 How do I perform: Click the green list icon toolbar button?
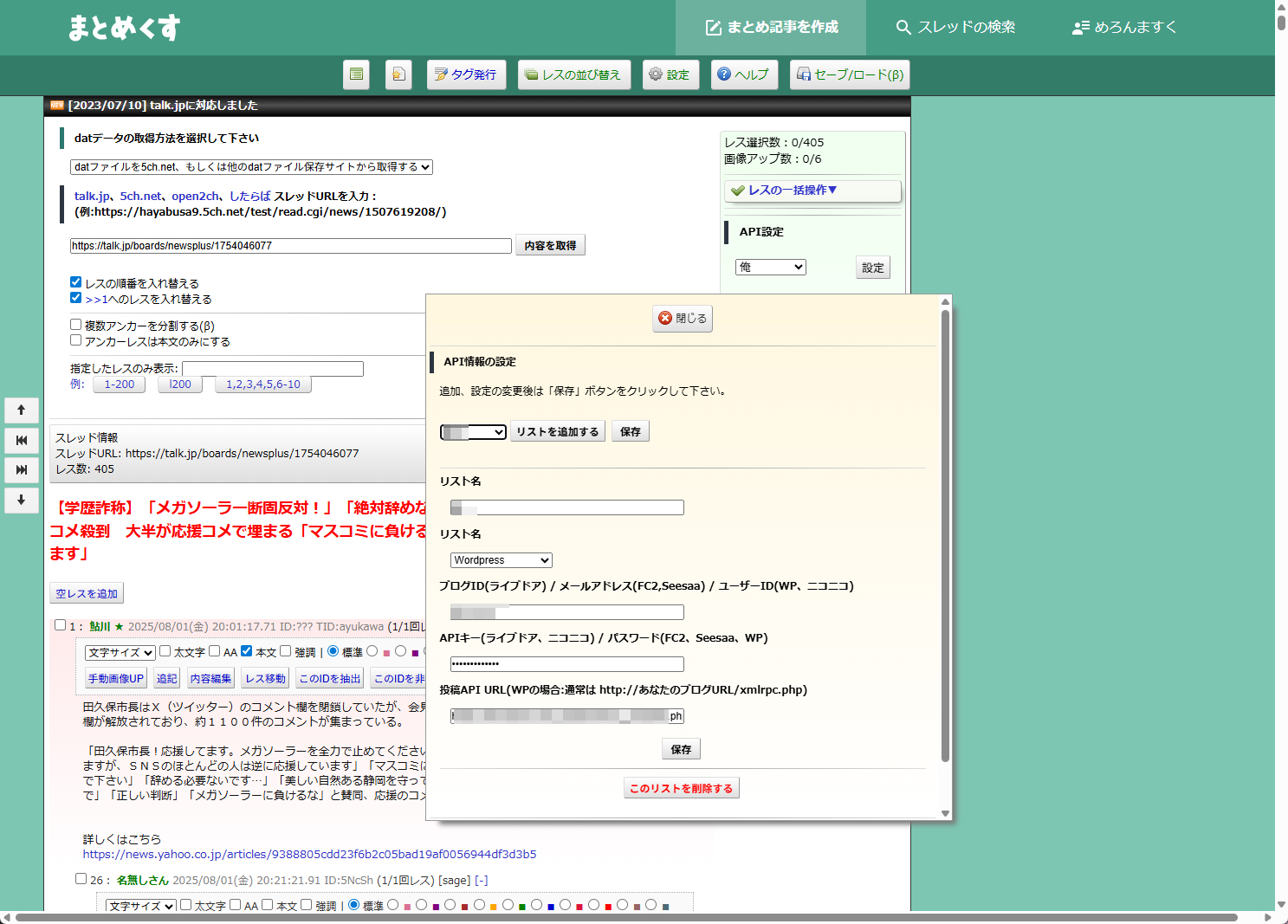(356, 74)
